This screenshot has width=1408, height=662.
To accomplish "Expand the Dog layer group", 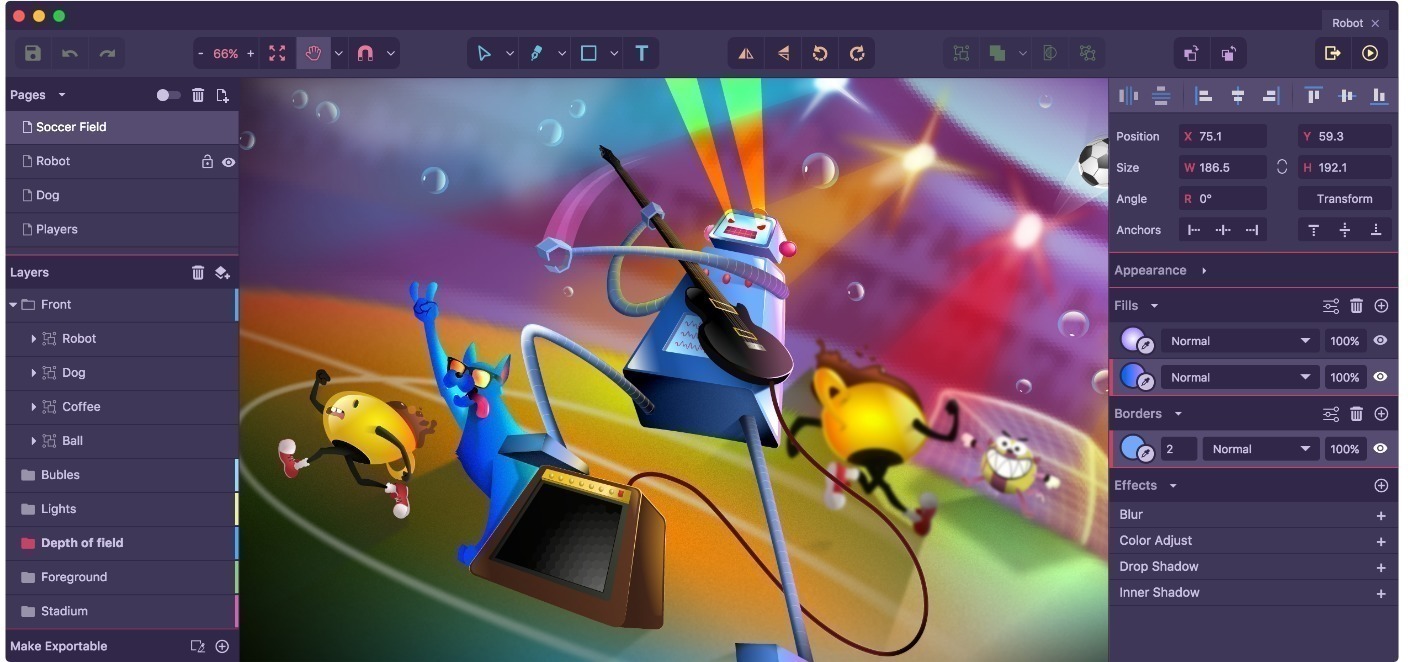I will point(33,372).
